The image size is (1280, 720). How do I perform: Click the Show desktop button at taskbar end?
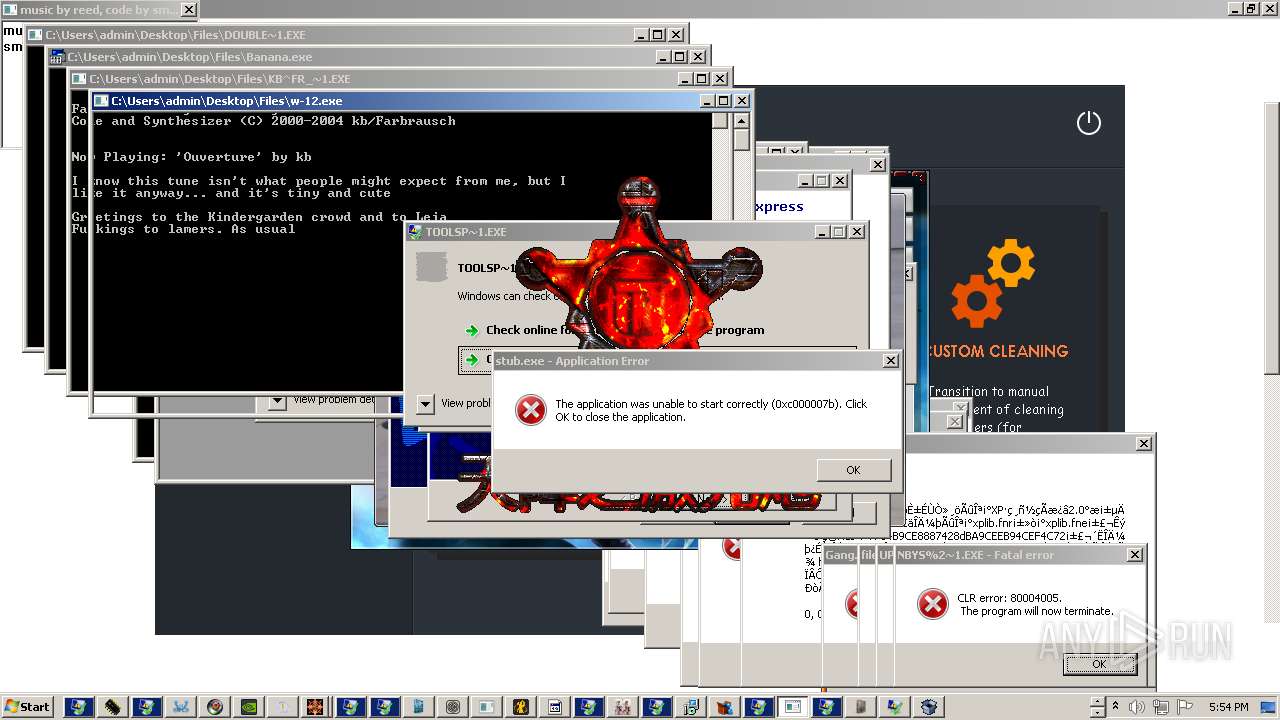point(1267,707)
